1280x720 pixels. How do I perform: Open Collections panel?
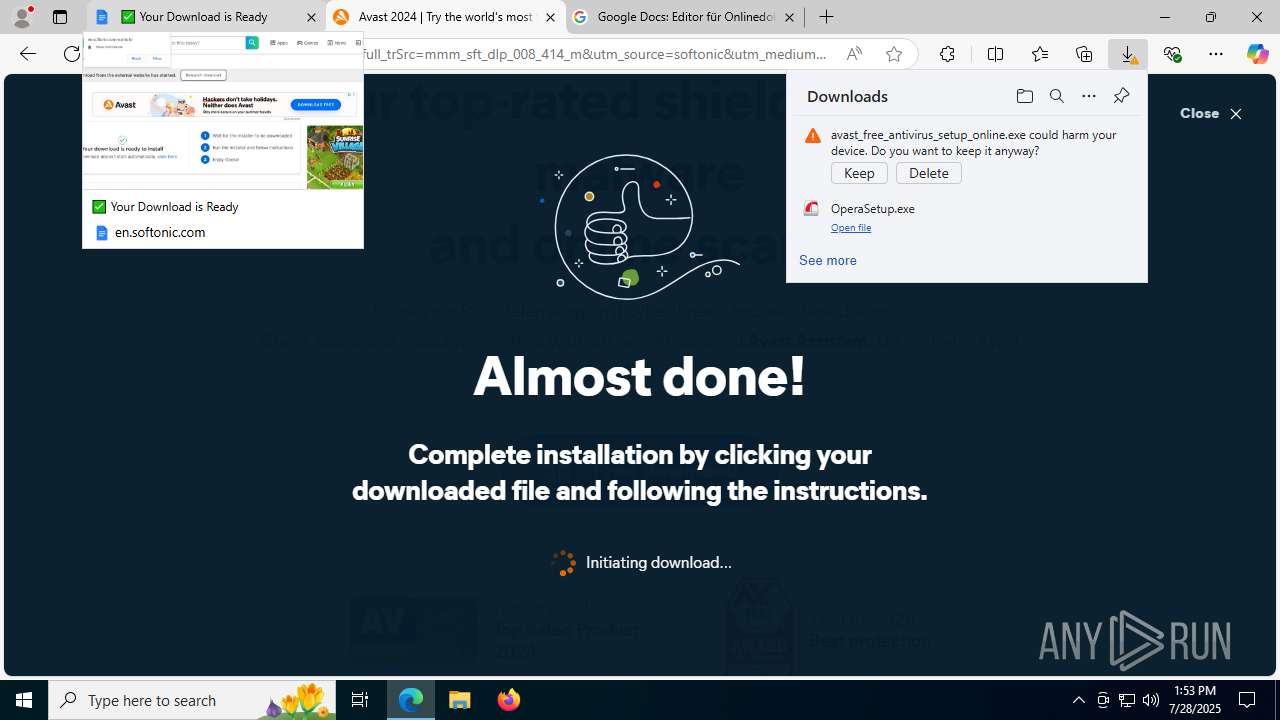[1084, 54]
